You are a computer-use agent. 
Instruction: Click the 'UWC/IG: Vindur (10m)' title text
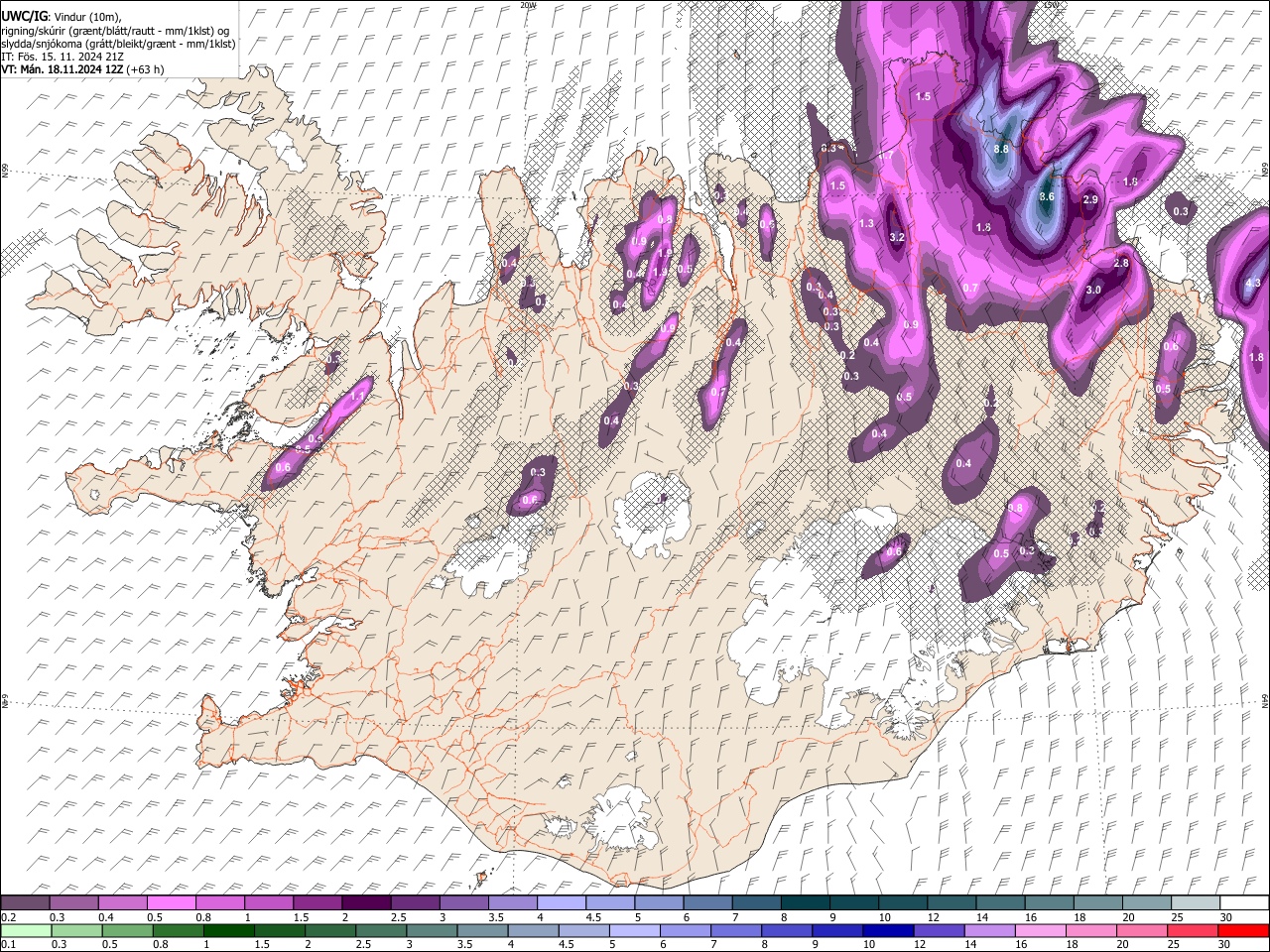[61, 16]
